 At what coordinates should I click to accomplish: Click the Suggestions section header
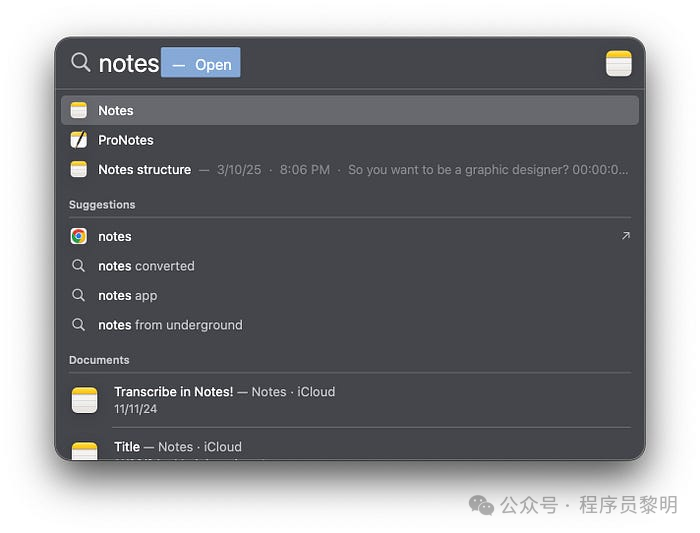click(102, 204)
